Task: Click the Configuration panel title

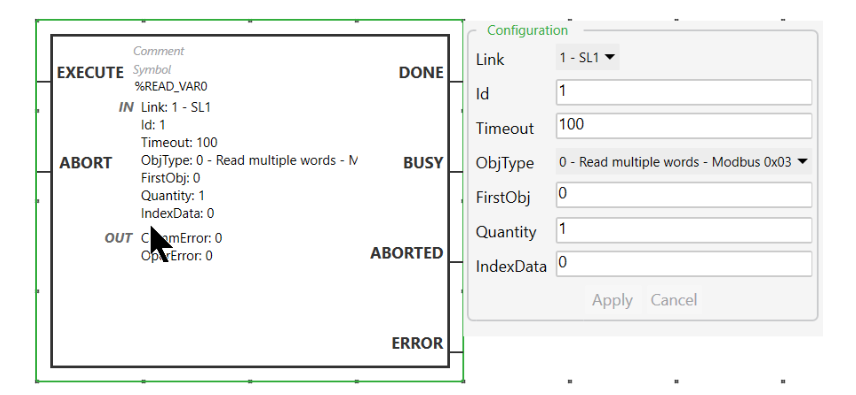Action: pyautogui.click(x=527, y=31)
